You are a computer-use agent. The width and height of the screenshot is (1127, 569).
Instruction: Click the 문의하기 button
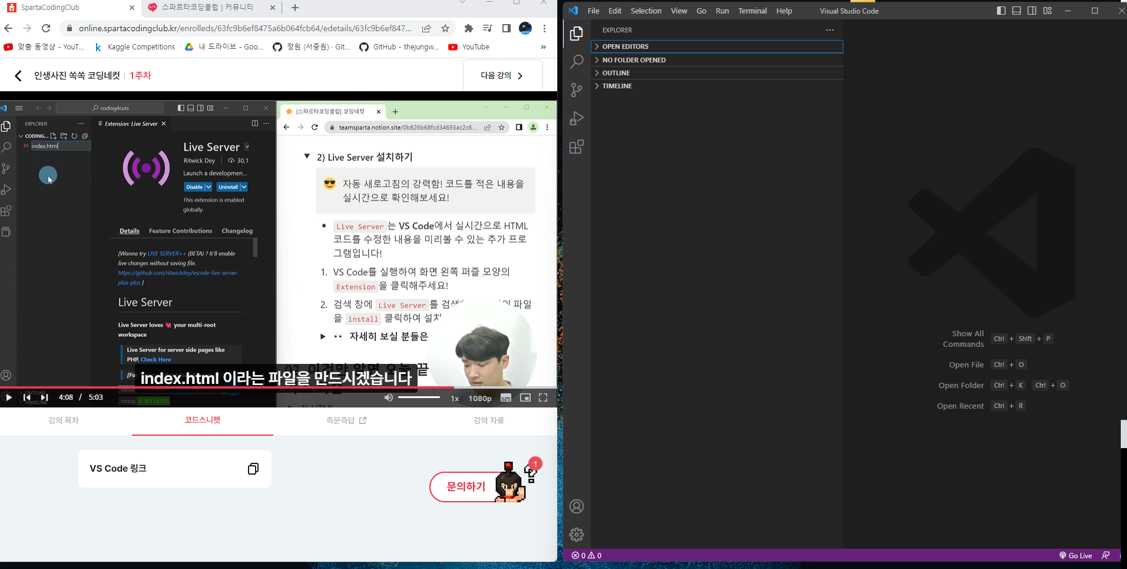[x=466, y=486]
